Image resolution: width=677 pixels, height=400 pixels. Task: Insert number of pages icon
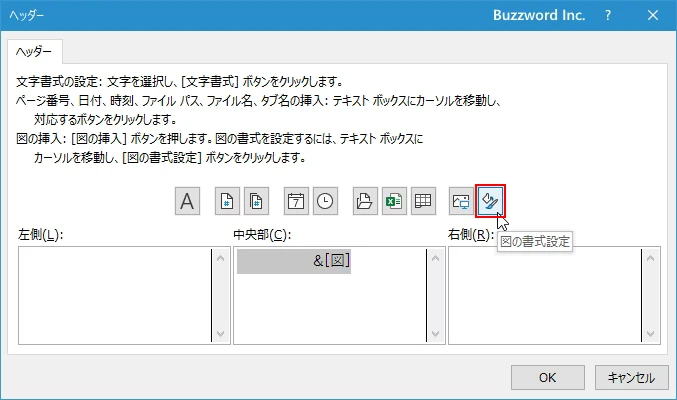click(256, 201)
